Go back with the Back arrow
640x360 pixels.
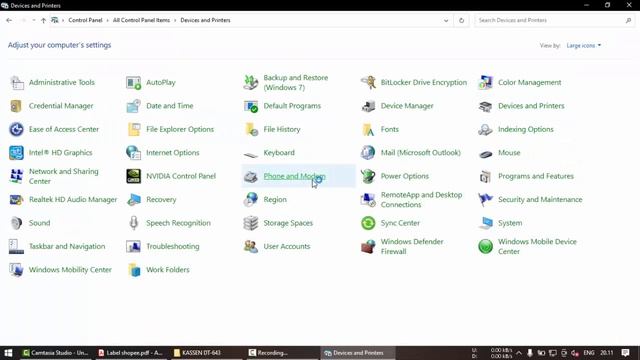point(9,20)
